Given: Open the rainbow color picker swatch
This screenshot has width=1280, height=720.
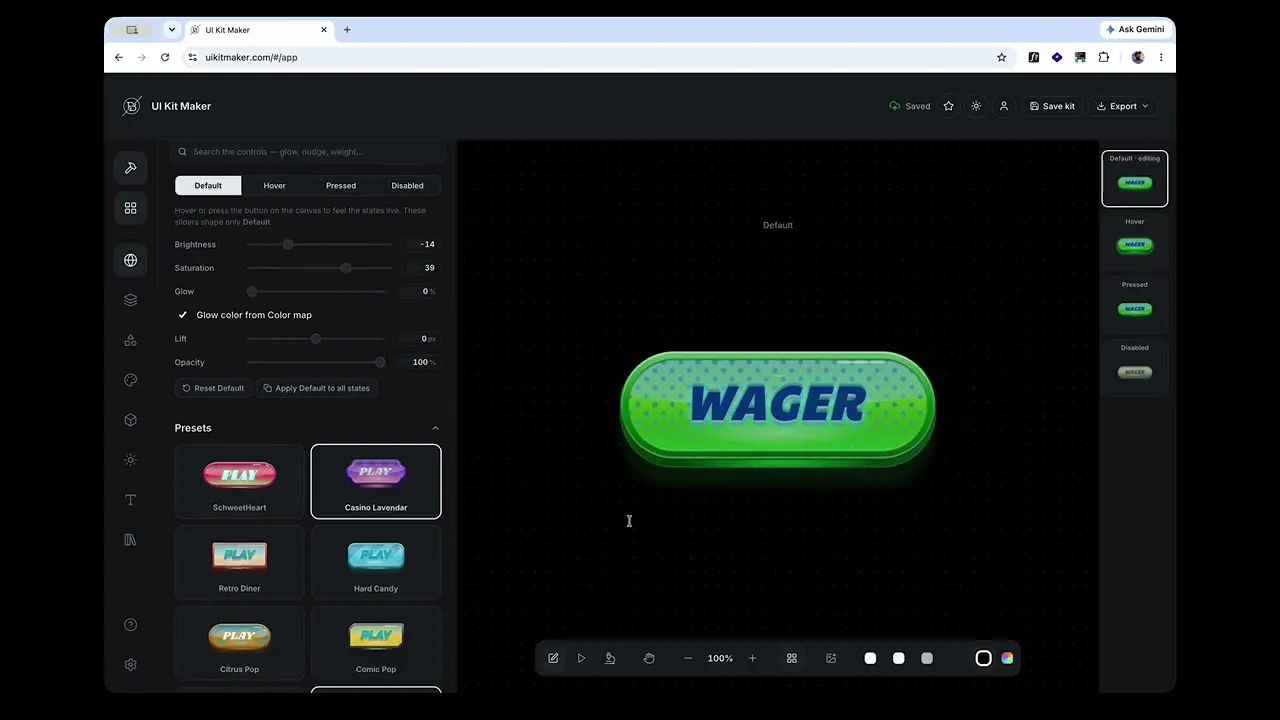Looking at the screenshot, I should pyautogui.click(x=1007, y=658).
